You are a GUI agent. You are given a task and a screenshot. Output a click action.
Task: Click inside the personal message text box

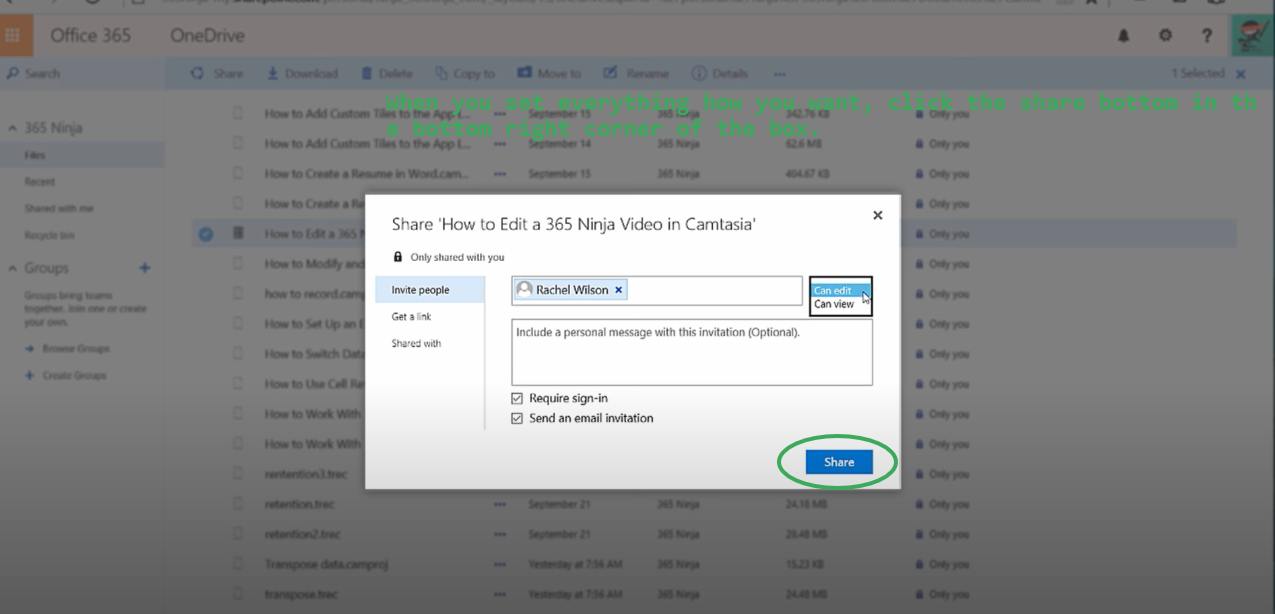pyautogui.click(x=692, y=352)
